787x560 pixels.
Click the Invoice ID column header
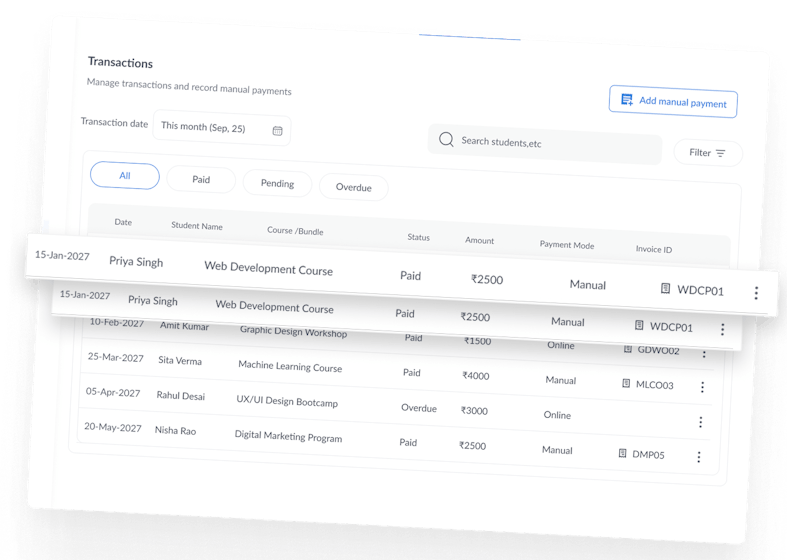coord(653,249)
